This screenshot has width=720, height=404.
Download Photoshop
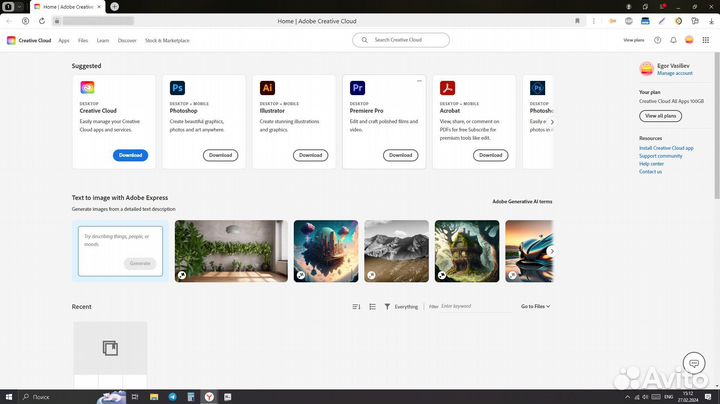pyautogui.click(x=220, y=155)
